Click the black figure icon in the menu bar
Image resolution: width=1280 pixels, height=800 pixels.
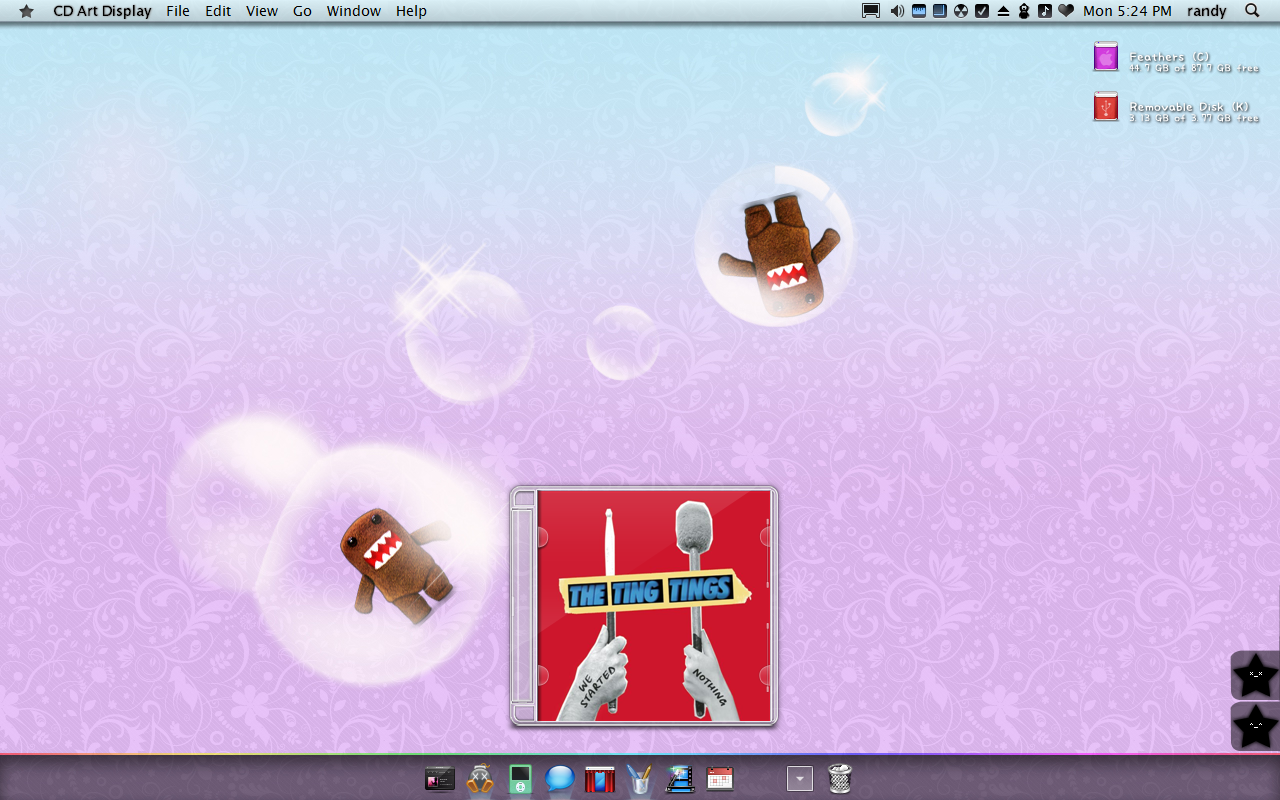tap(1024, 11)
